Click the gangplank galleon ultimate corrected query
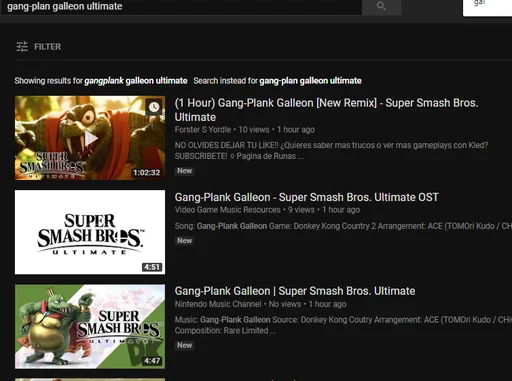512x381 pixels. tap(136, 81)
